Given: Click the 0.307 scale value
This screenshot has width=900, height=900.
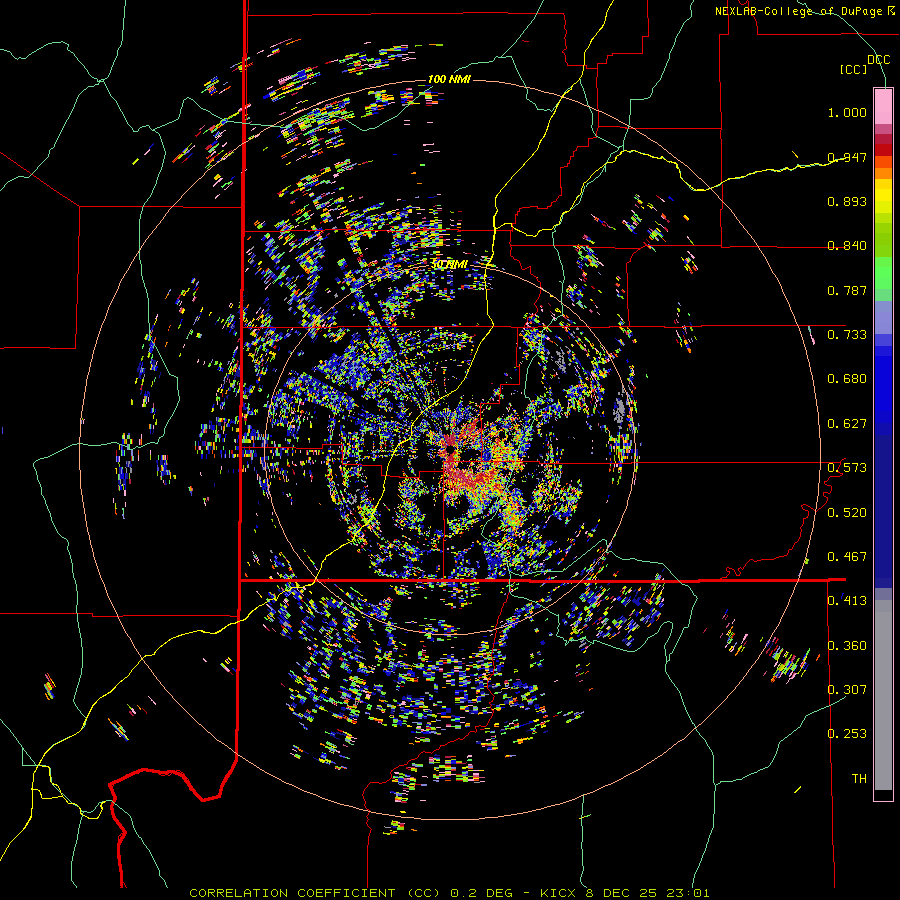Looking at the screenshot, I should [x=847, y=690].
